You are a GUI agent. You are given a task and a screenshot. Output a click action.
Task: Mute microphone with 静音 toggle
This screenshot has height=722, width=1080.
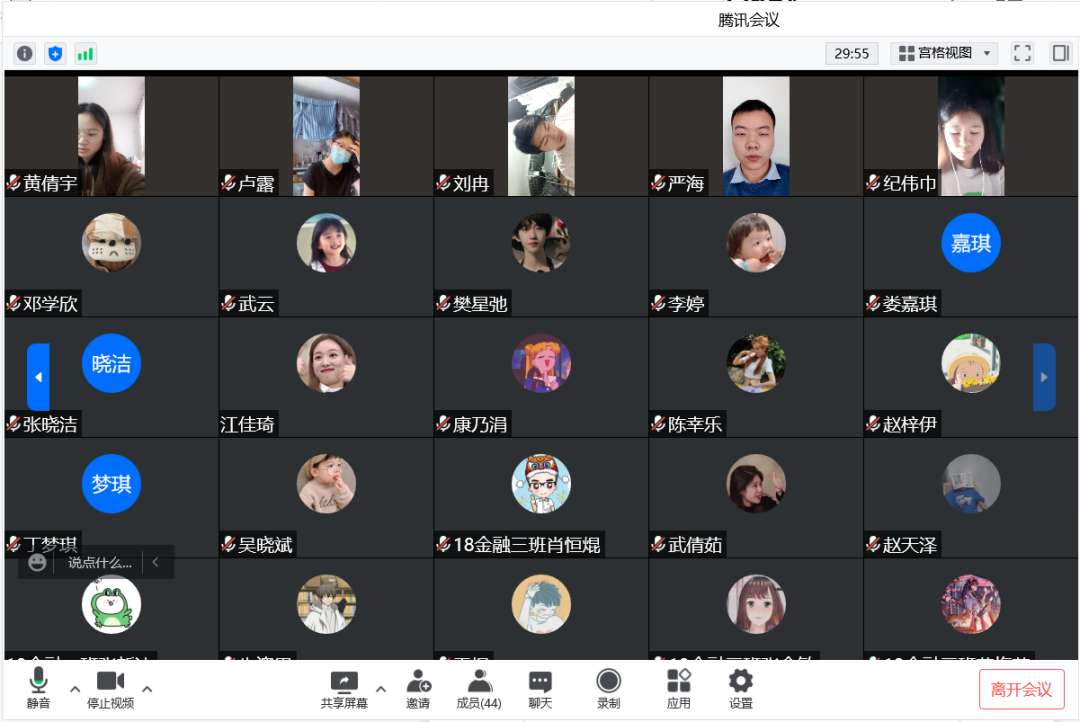point(39,689)
